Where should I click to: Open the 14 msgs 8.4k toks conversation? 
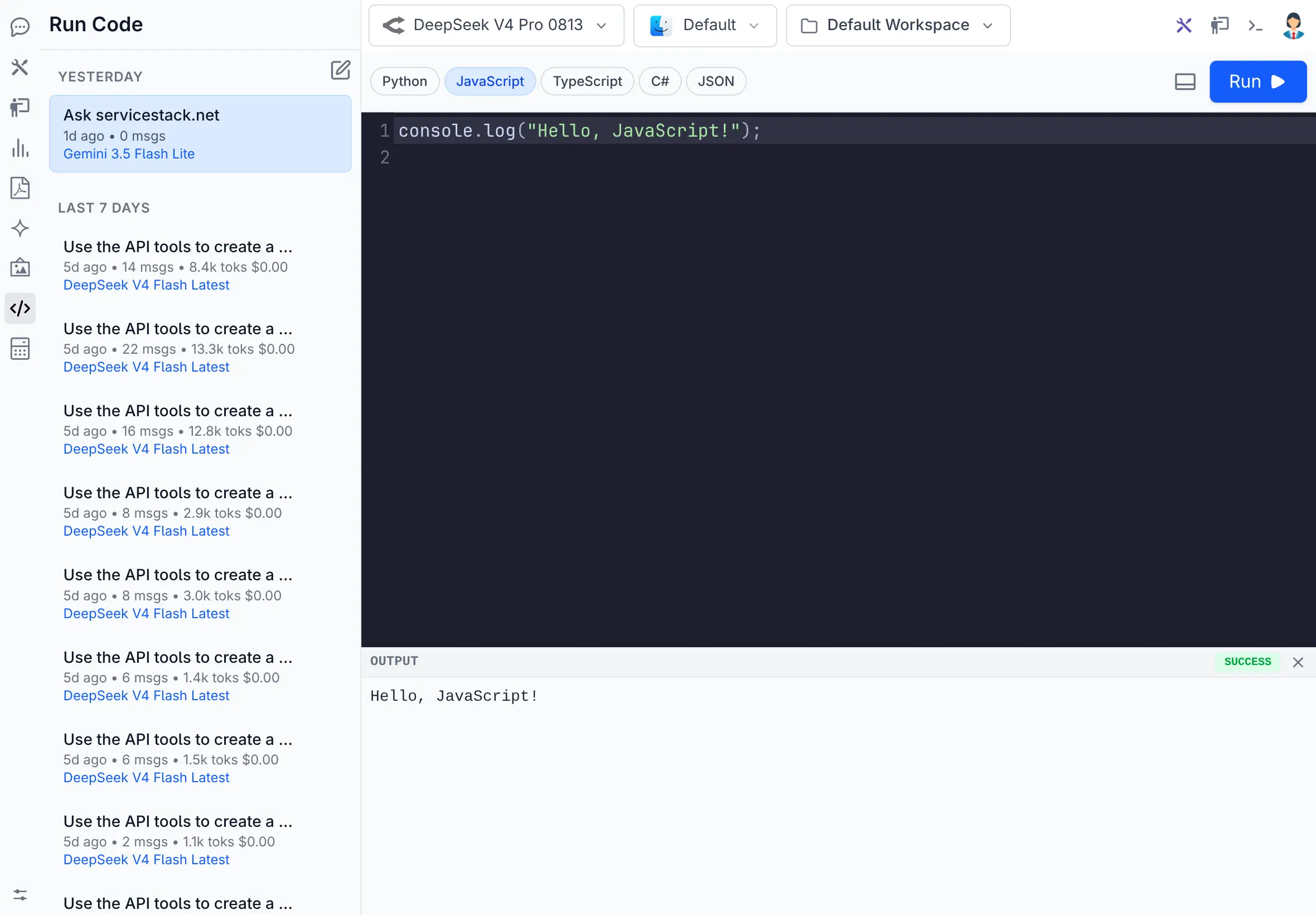pos(200,266)
